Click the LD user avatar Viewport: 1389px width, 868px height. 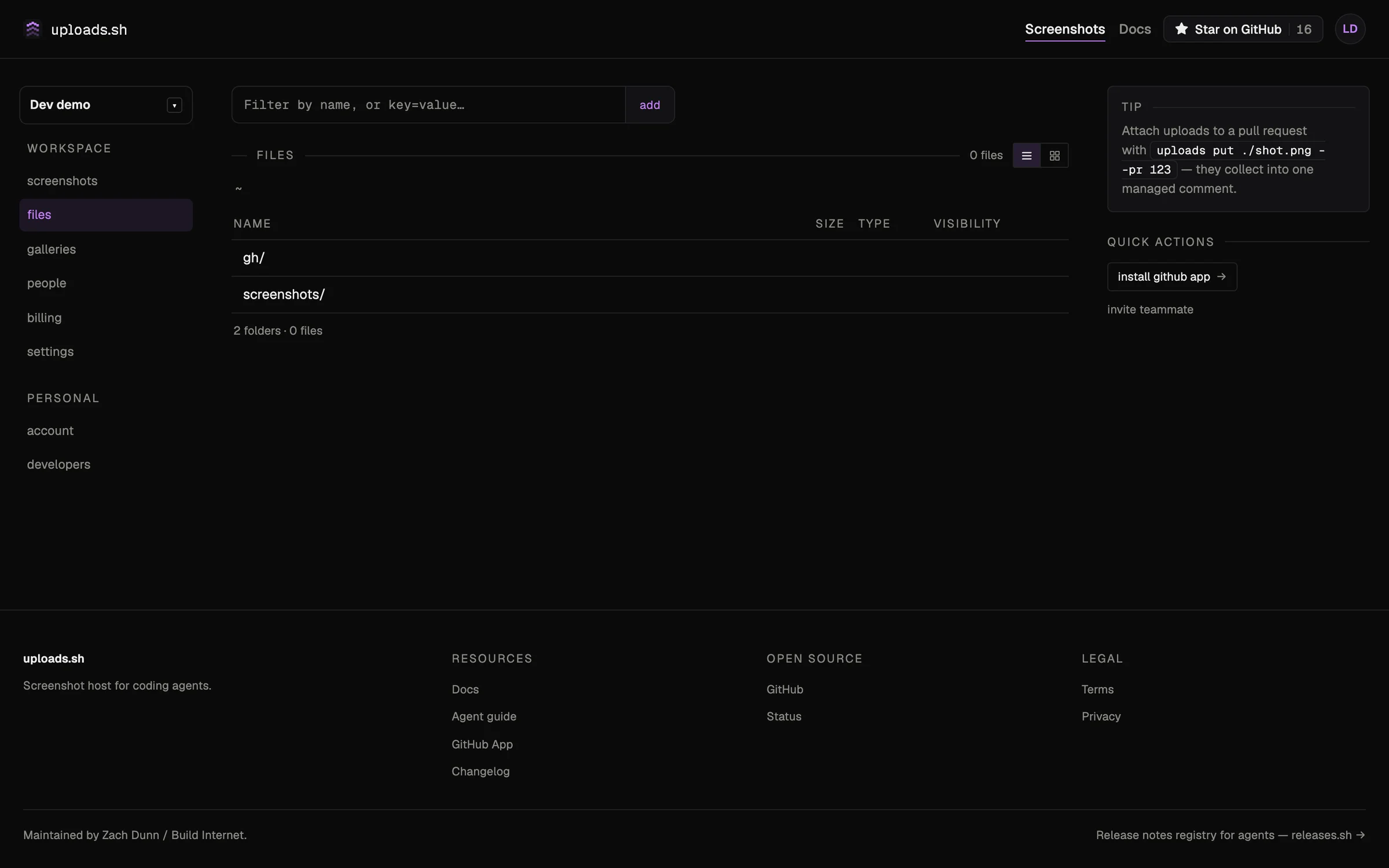click(1350, 29)
